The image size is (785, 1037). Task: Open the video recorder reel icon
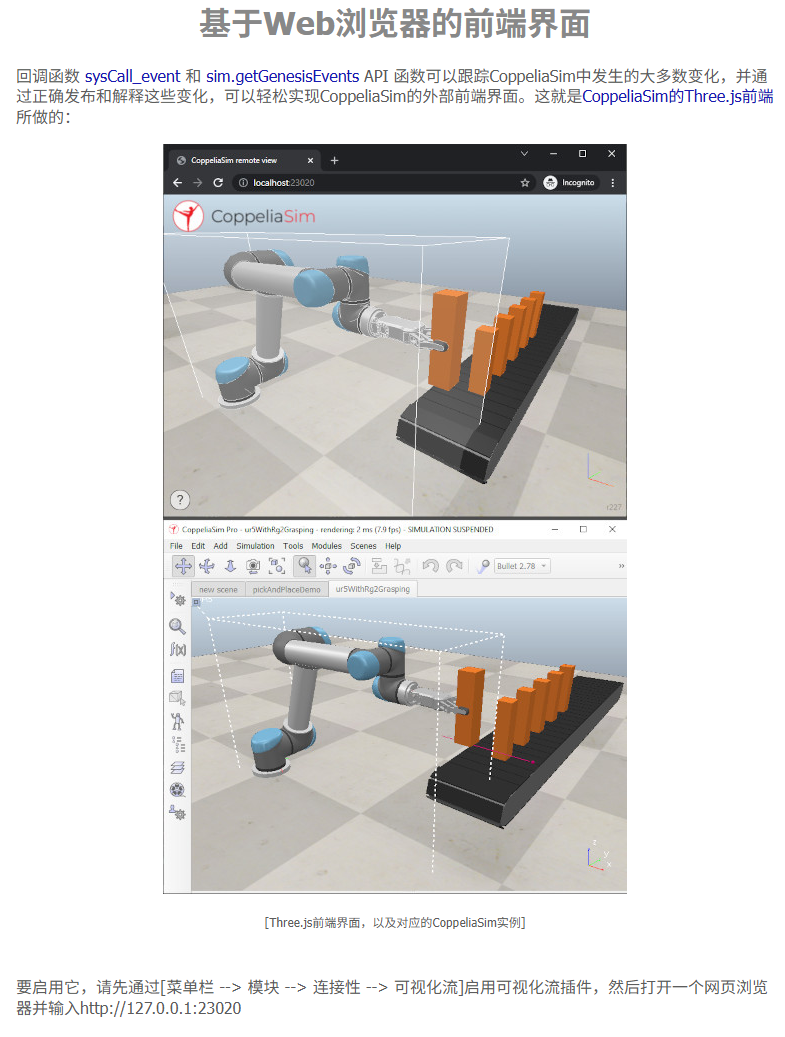tap(177, 790)
